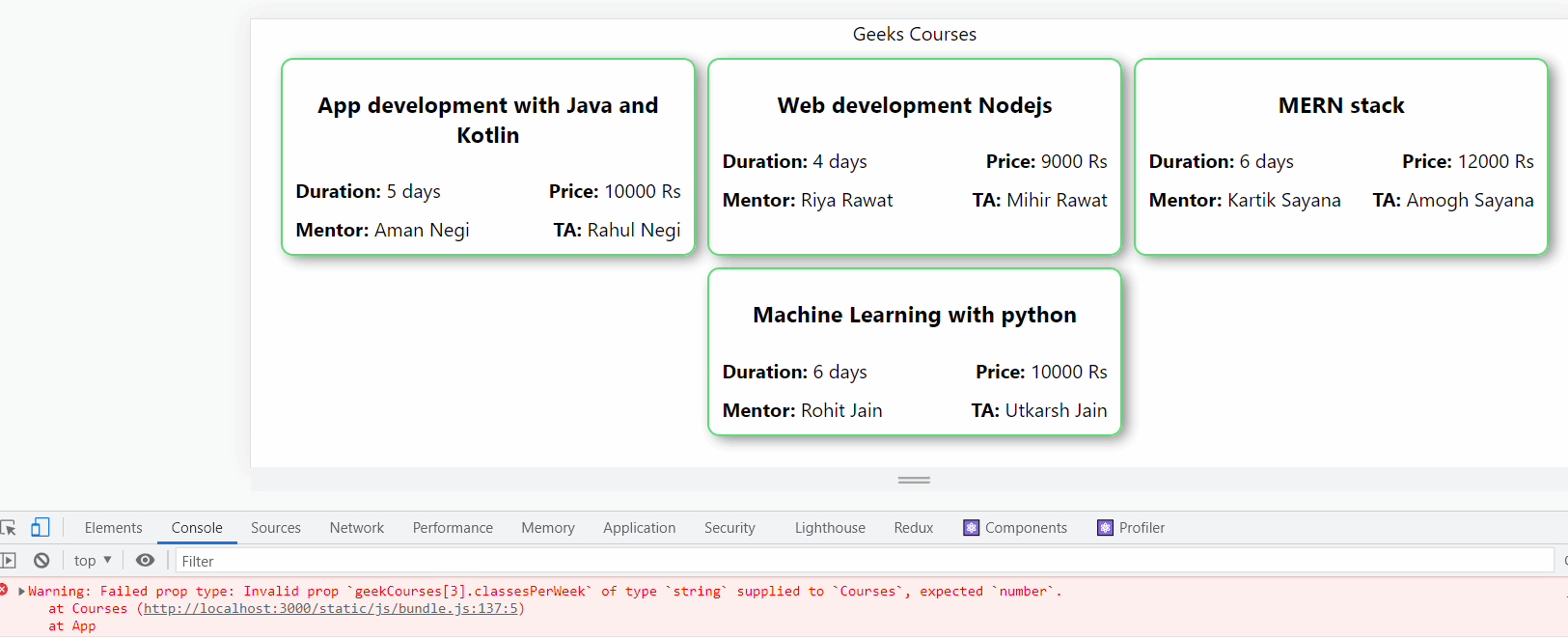1568x638 pixels.
Task: Create a live expression with the eye icon
Action: 145,561
